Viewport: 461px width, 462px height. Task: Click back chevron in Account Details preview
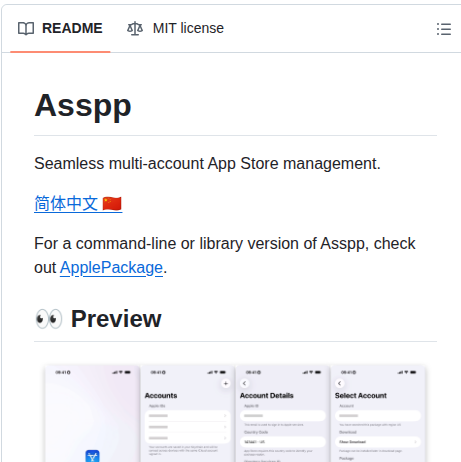point(245,384)
